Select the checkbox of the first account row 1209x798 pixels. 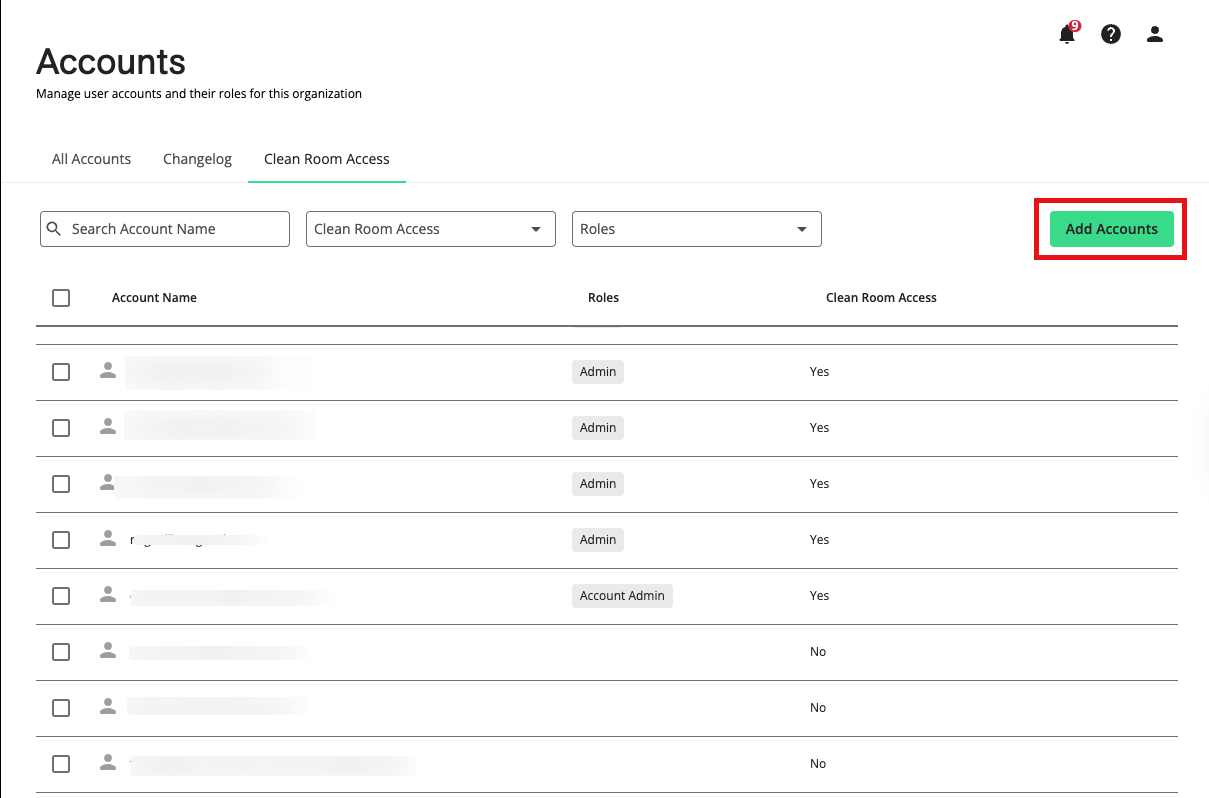coord(61,372)
